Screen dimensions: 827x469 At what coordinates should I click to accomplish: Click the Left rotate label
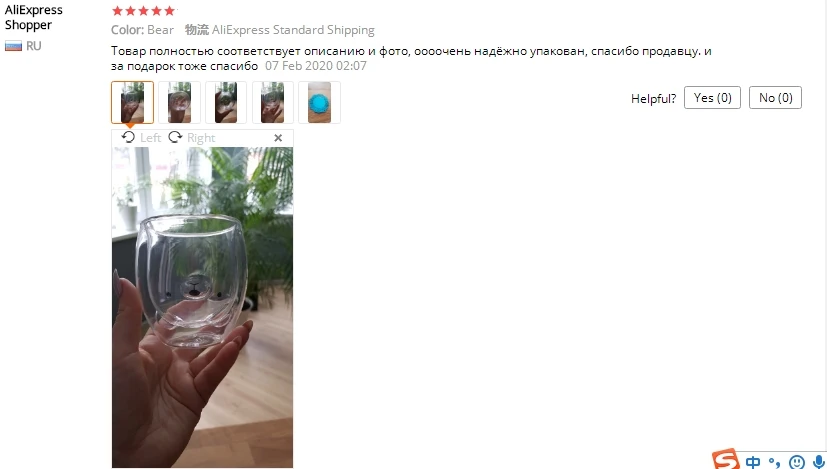(150, 138)
